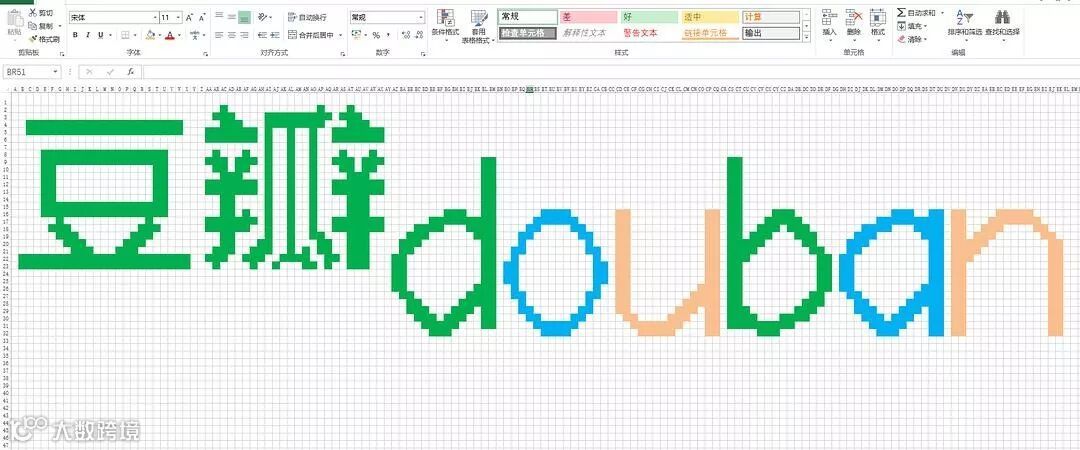
Task: Toggle 自动换行 wrap text
Action: click(307, 17)
